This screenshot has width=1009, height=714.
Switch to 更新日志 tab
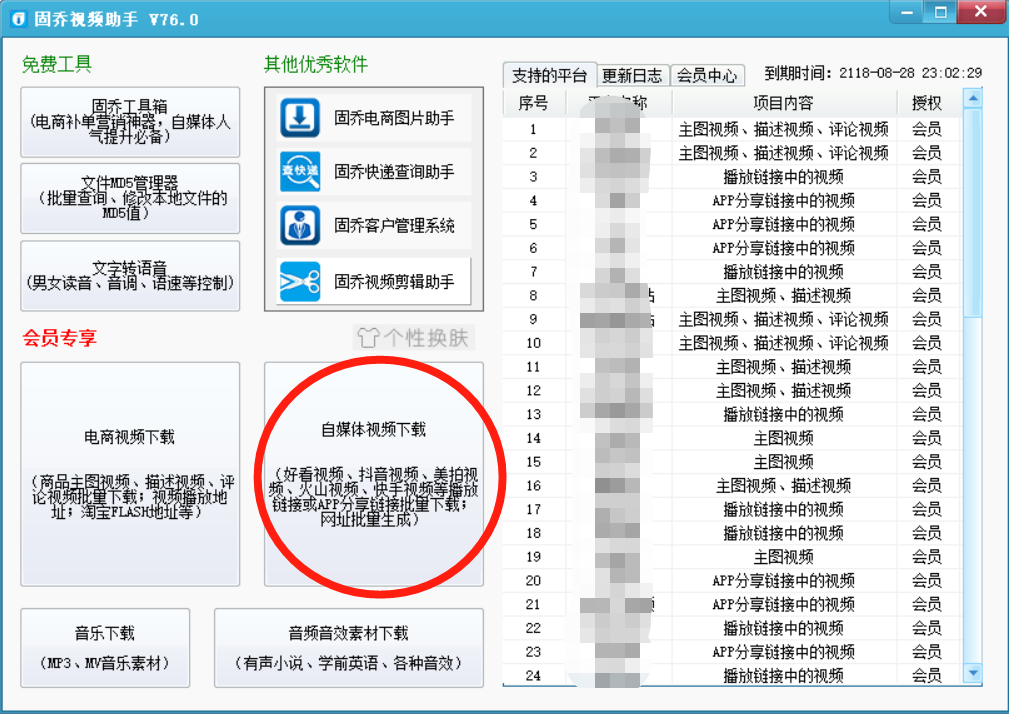633,75
